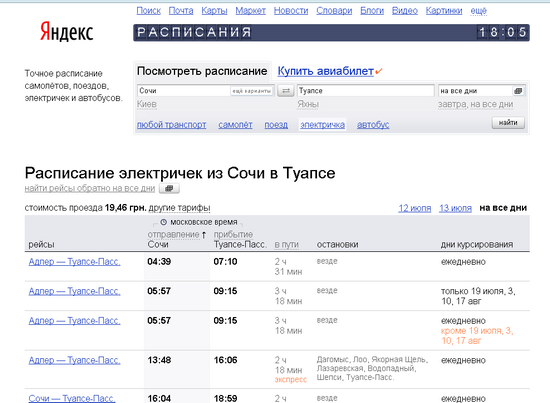The height and width of the screenshot is (403, 550).
Task: Open Адлер — Туапсе-Пасс. 04:39 route
Action: pyautogui.click(x=74, y=262)
